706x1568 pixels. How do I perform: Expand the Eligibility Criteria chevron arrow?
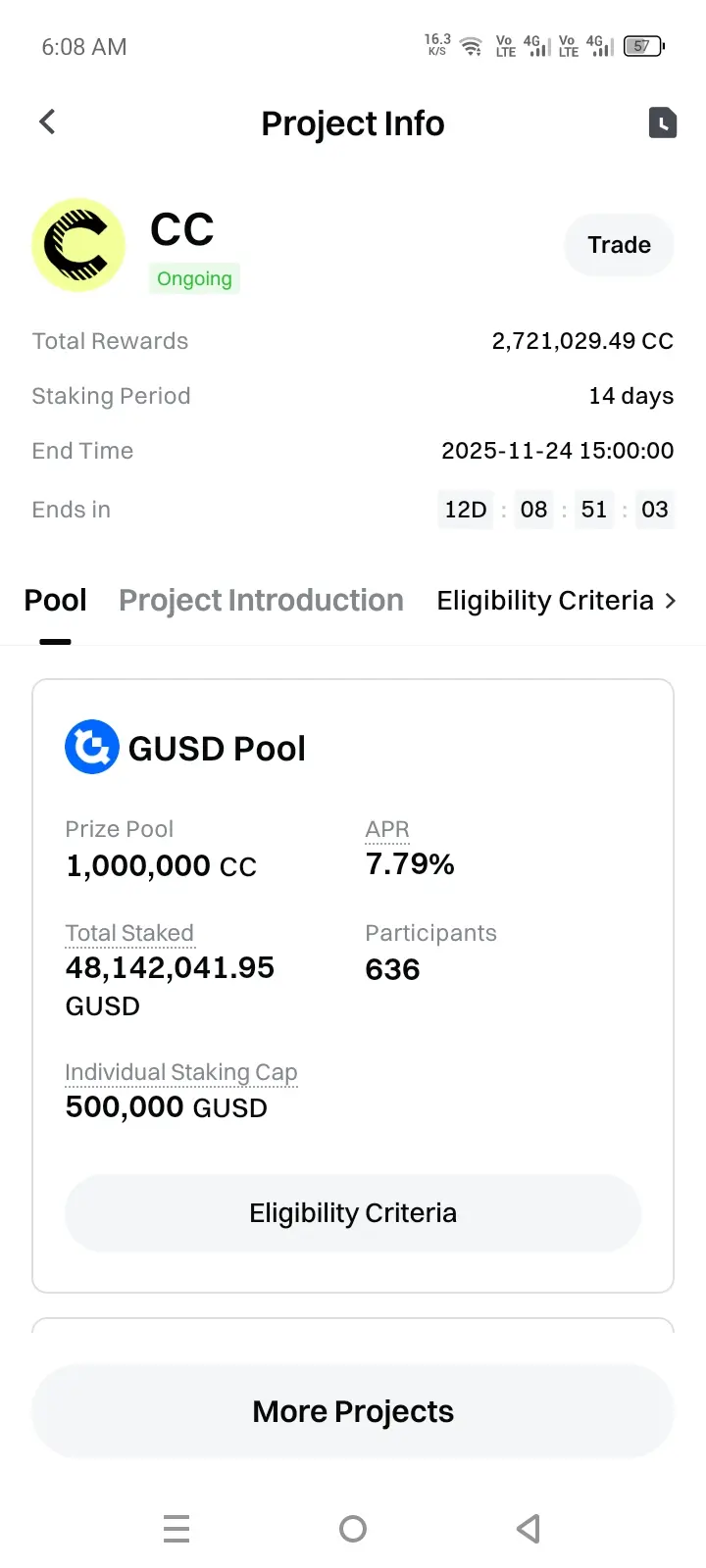671,601
